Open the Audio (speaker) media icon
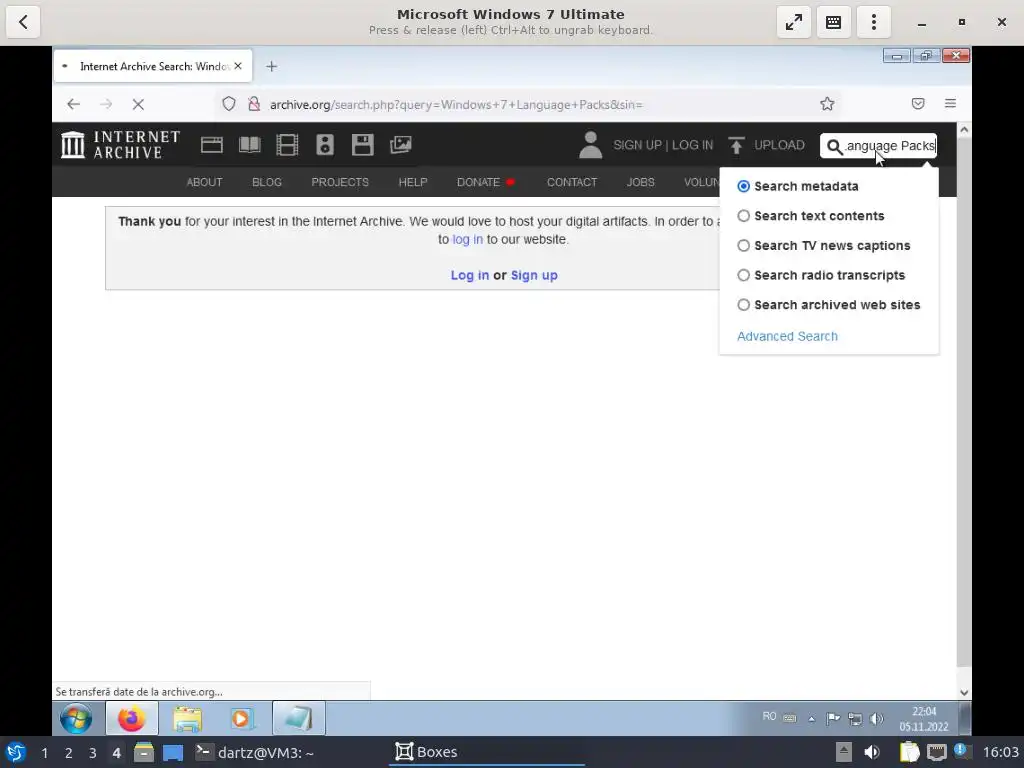The width and height of the screenshot is (1024, 768). pos(325,145)
